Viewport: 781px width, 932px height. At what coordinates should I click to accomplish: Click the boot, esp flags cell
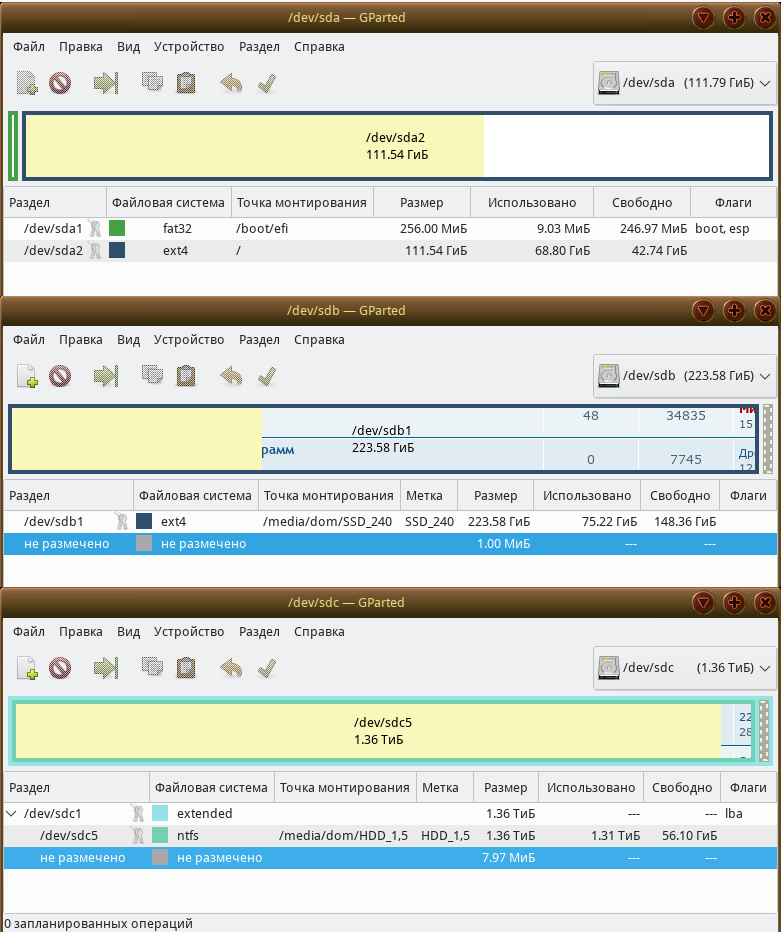[722, 228]
